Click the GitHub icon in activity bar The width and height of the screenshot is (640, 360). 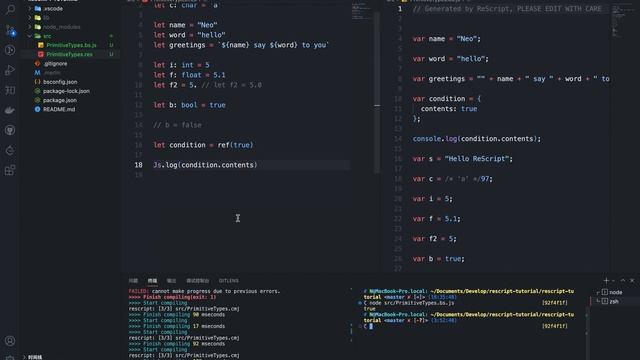tap(10, 130)
